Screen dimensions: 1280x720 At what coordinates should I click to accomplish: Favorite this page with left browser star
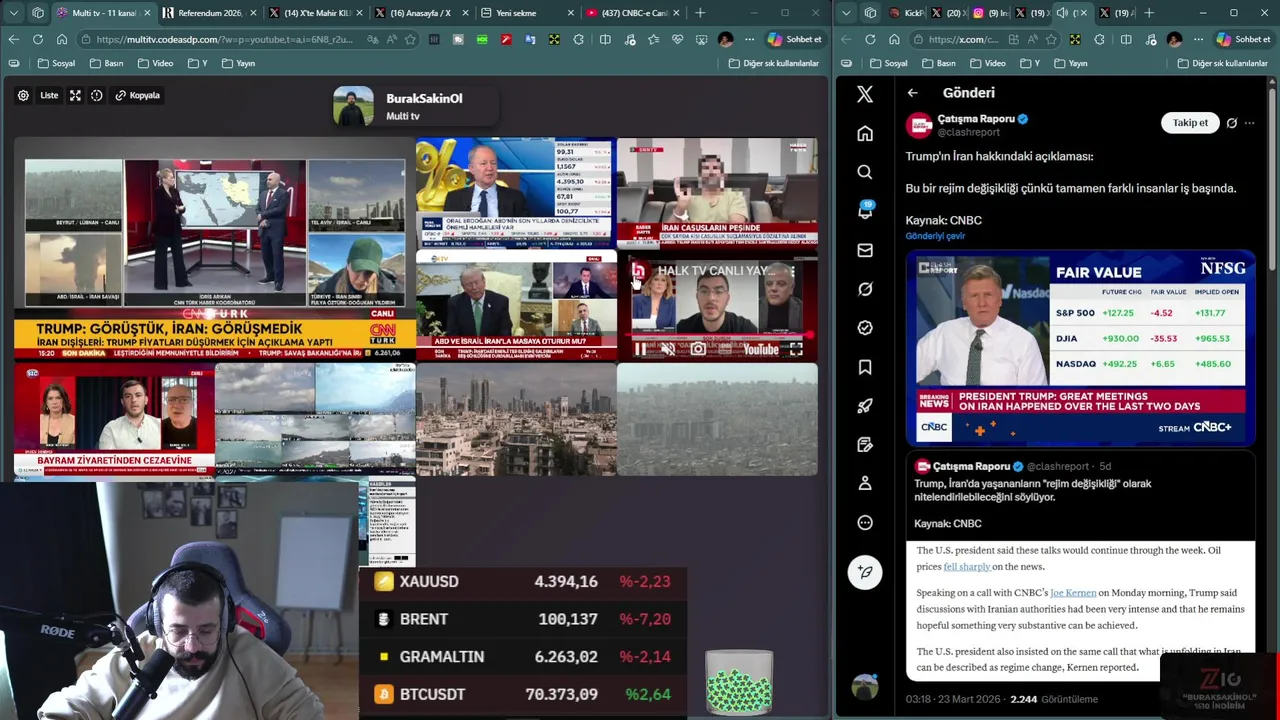[x=410, y=39]
